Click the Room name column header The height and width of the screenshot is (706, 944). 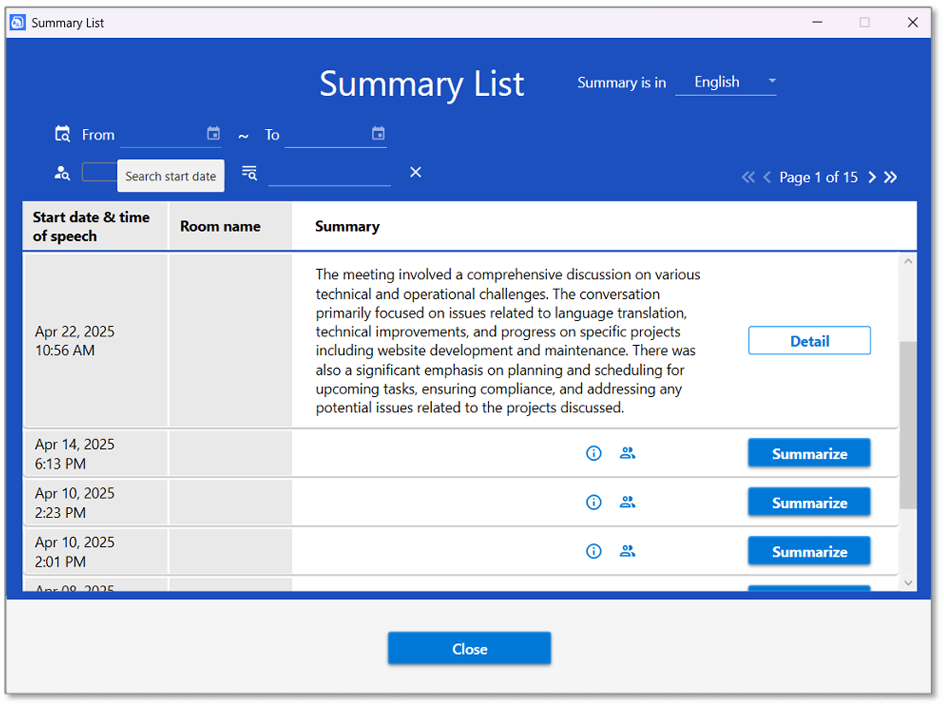click(231, 226)
